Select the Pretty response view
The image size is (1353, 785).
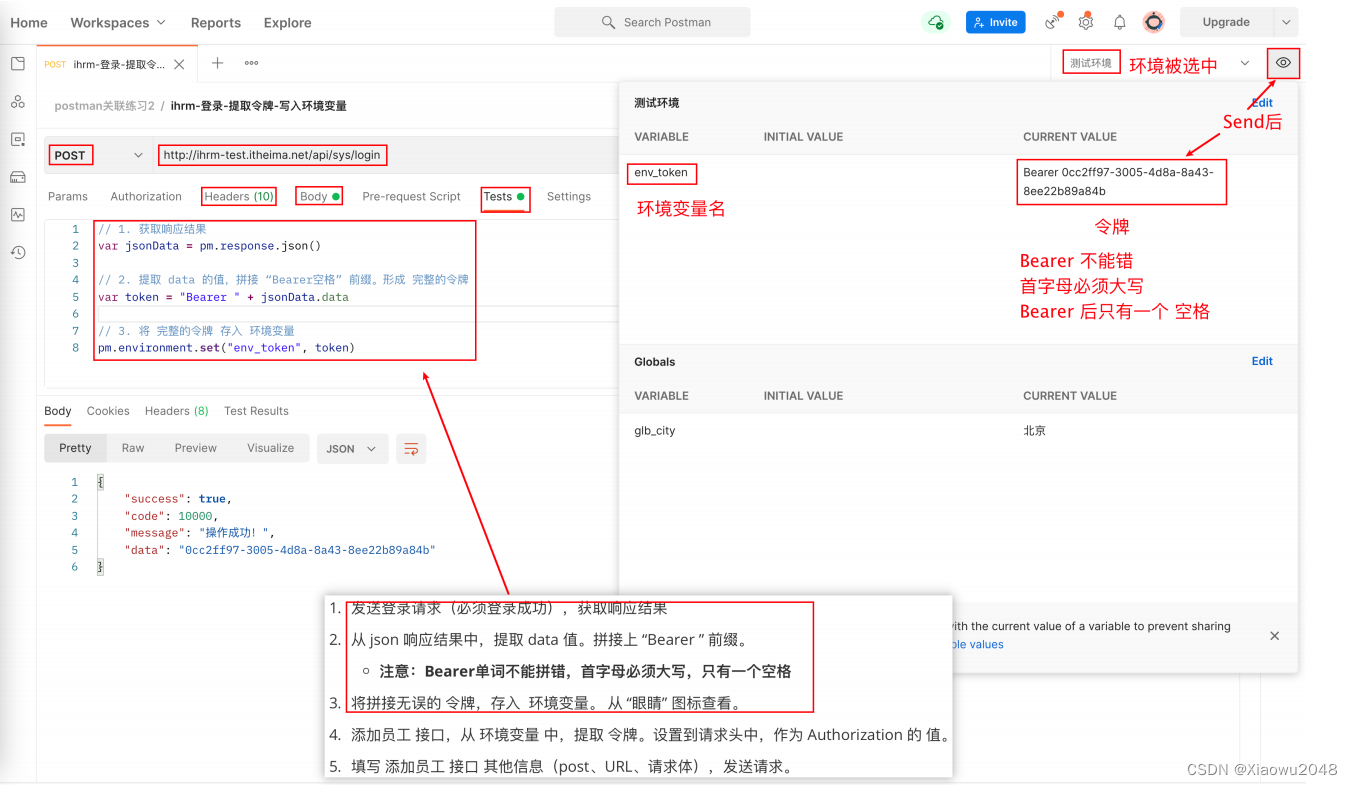pyautogui.click(x=75, y=448)
